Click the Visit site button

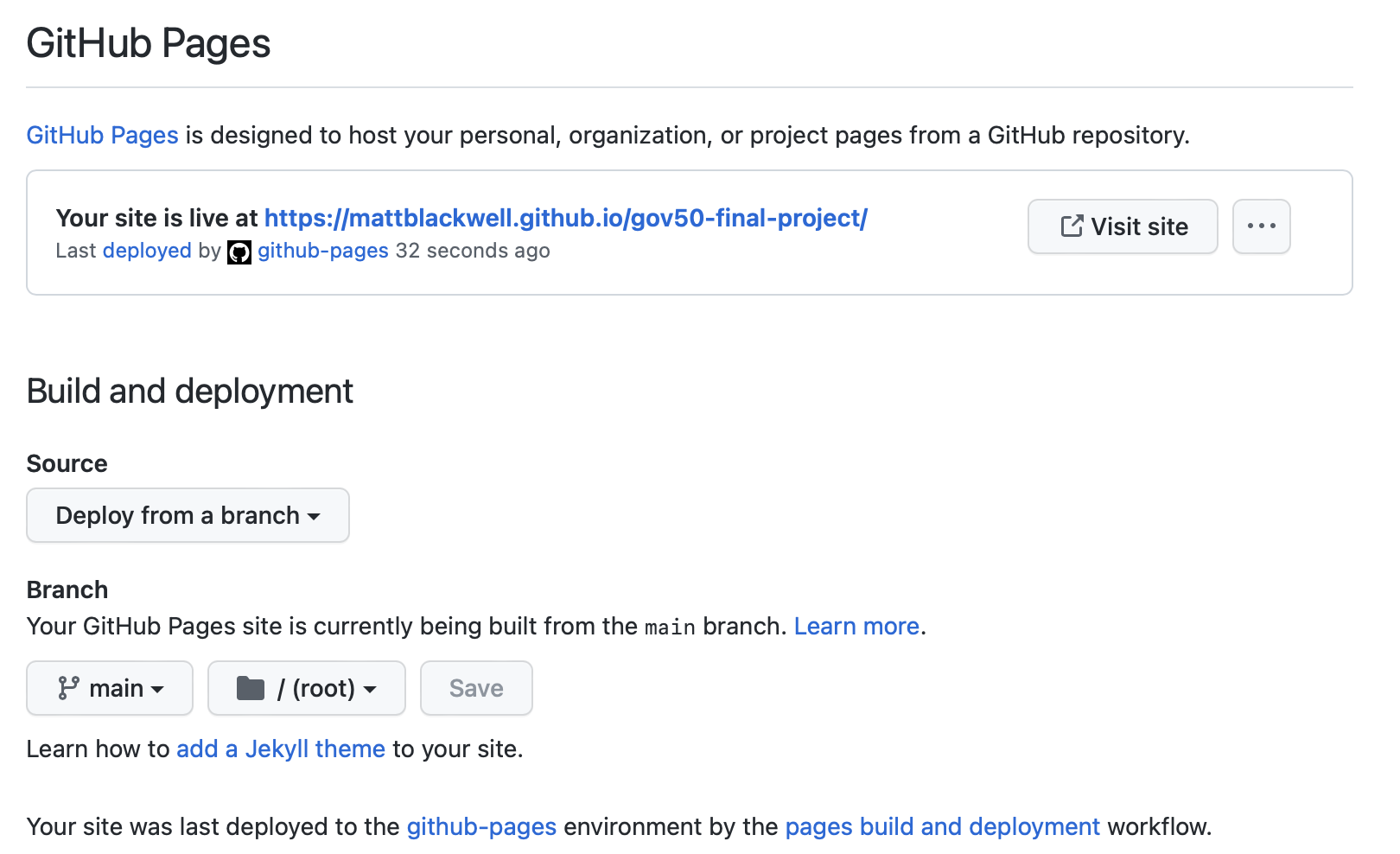click(1123, 226)
